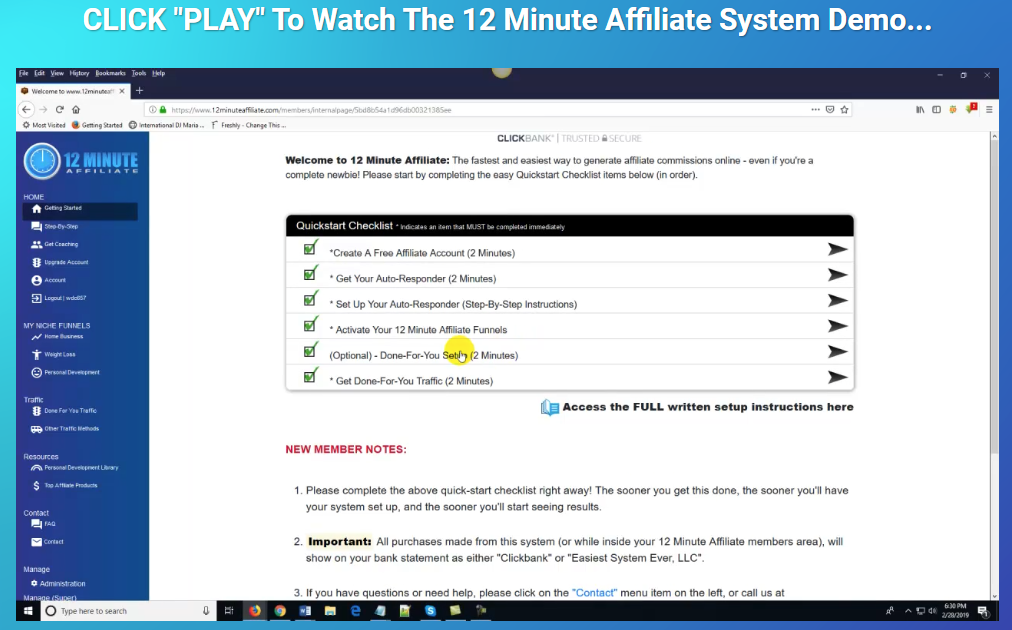
Task: Toggle the Firefox sidebar icon
Action: click(936, 110)
